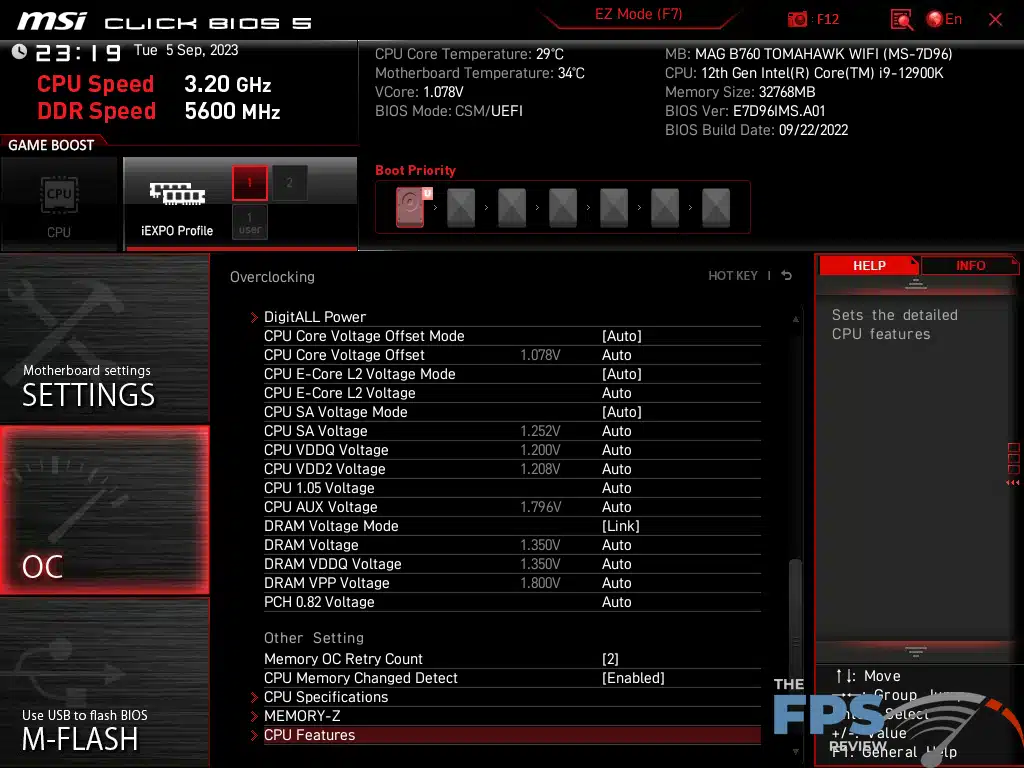Click the settings list scroll-up arrow
This screenshot has height=768, width=1024.
coord(795,319)
